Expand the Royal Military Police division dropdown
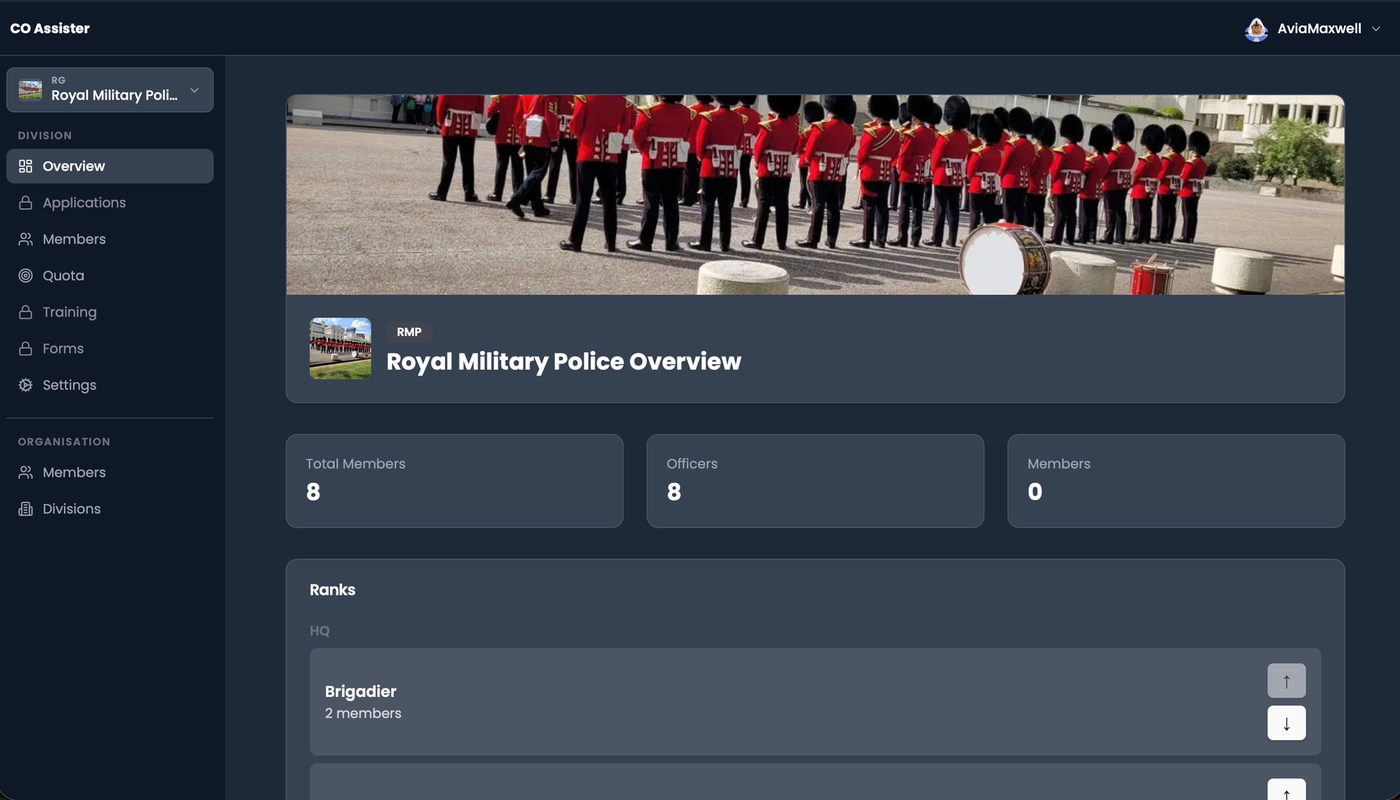 pos(110,90)
